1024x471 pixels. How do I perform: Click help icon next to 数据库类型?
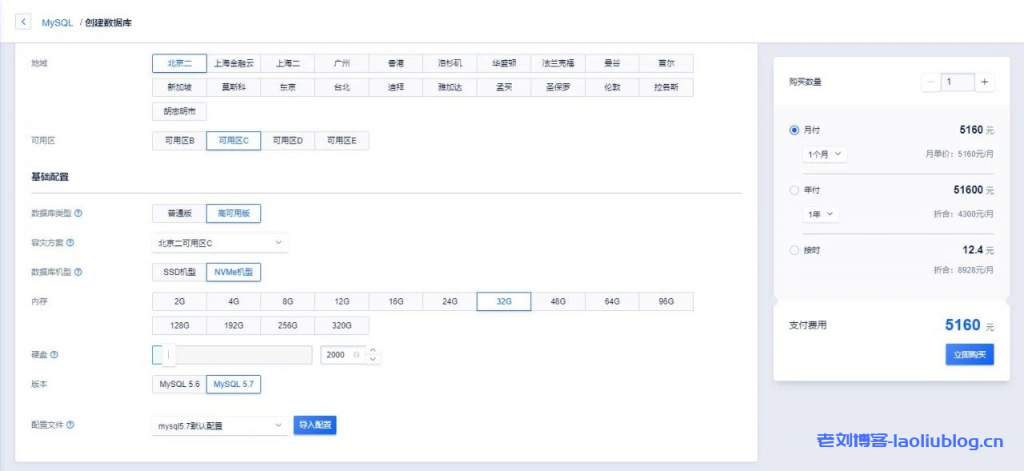pyautogui.click(x=79, y=213)
